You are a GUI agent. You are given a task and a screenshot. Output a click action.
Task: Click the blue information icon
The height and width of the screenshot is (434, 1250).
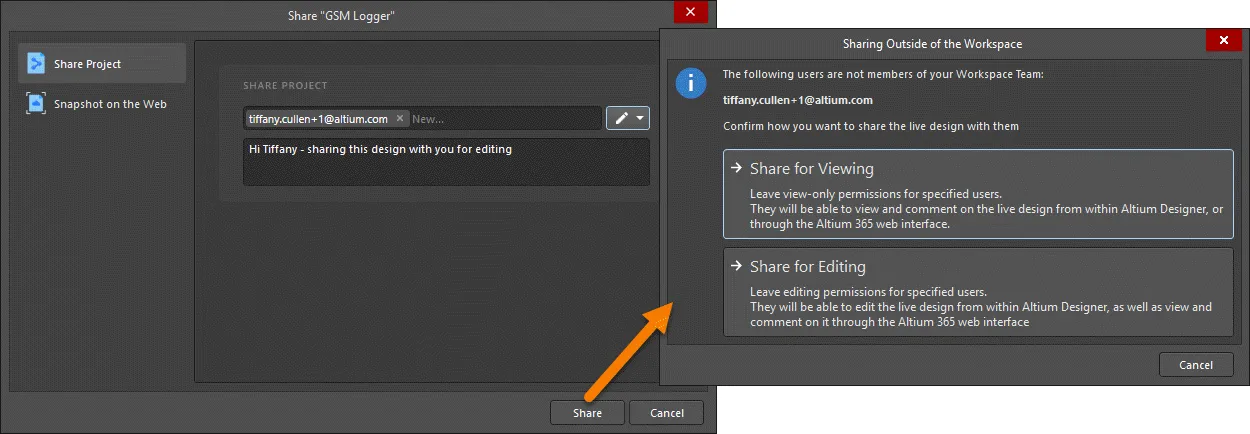691,83
